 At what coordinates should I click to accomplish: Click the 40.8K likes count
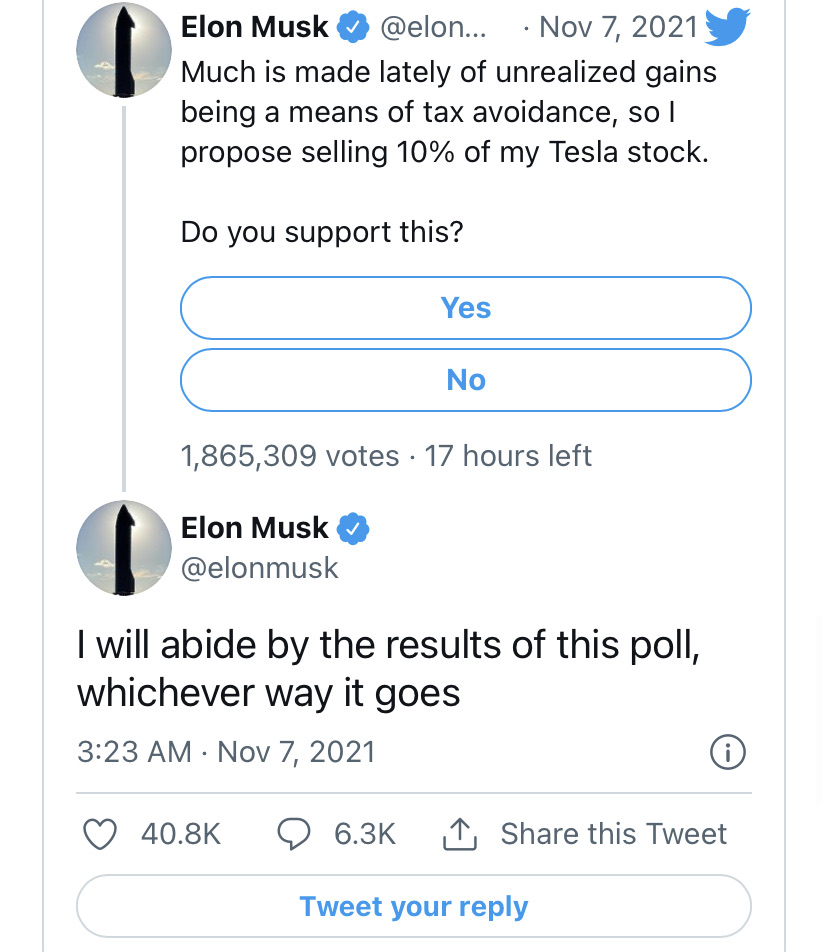(181, 833)
